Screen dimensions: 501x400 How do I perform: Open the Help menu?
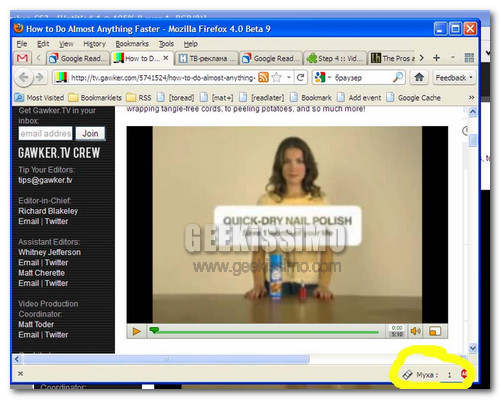(x=191, y=44)
